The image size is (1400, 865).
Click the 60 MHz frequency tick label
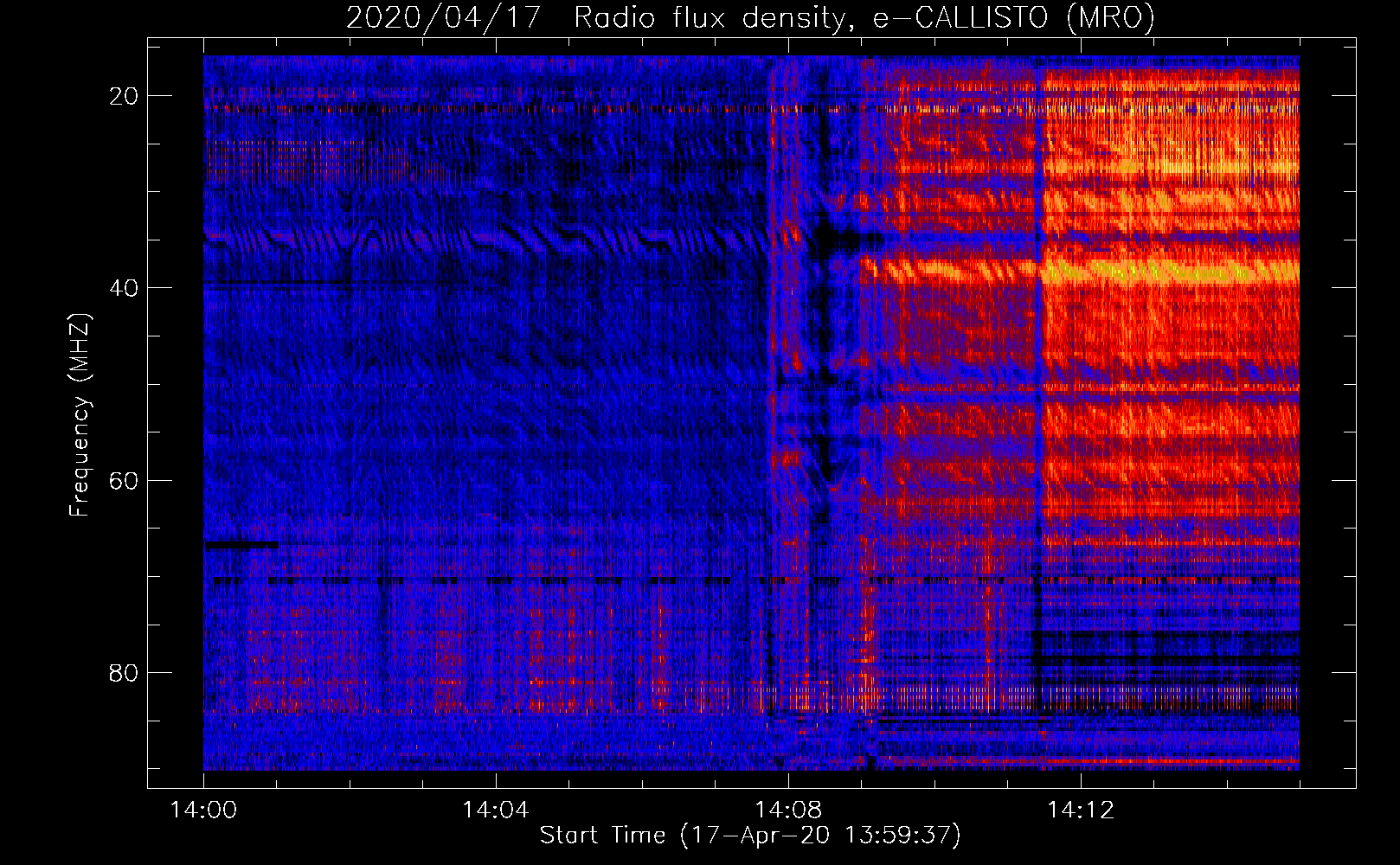(125, 480)
